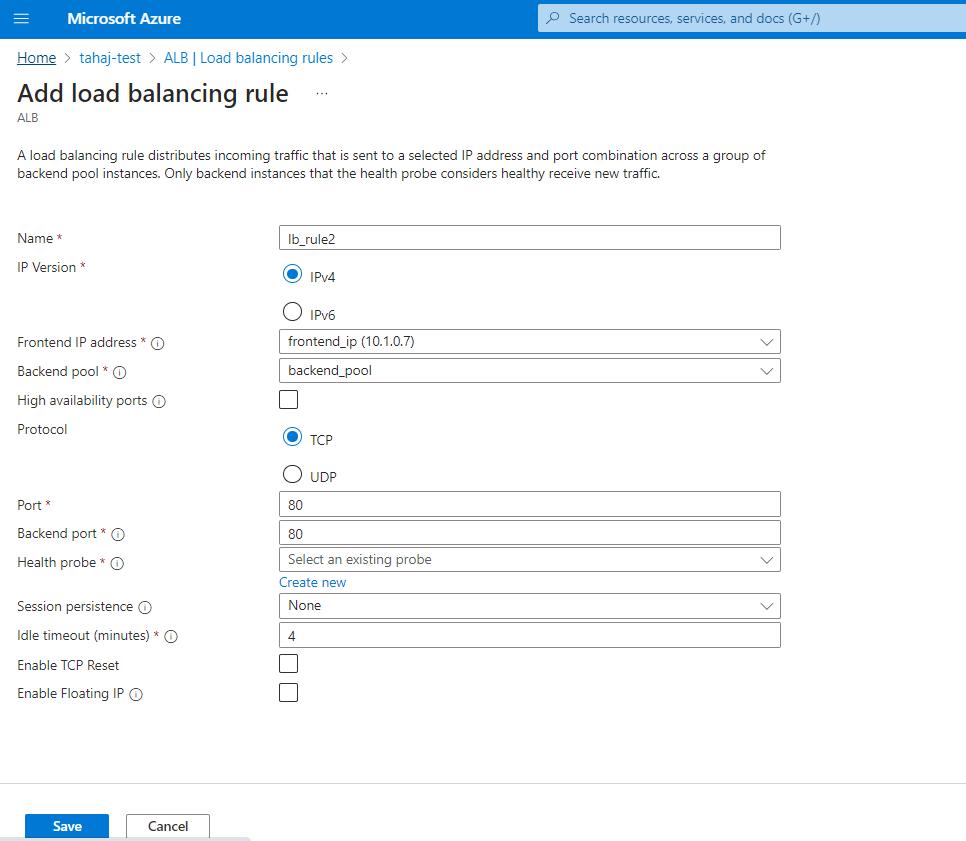Screen dimensions: 966x841
Task: Show info for Idle timeout
Action: click(x=171, y=636)
